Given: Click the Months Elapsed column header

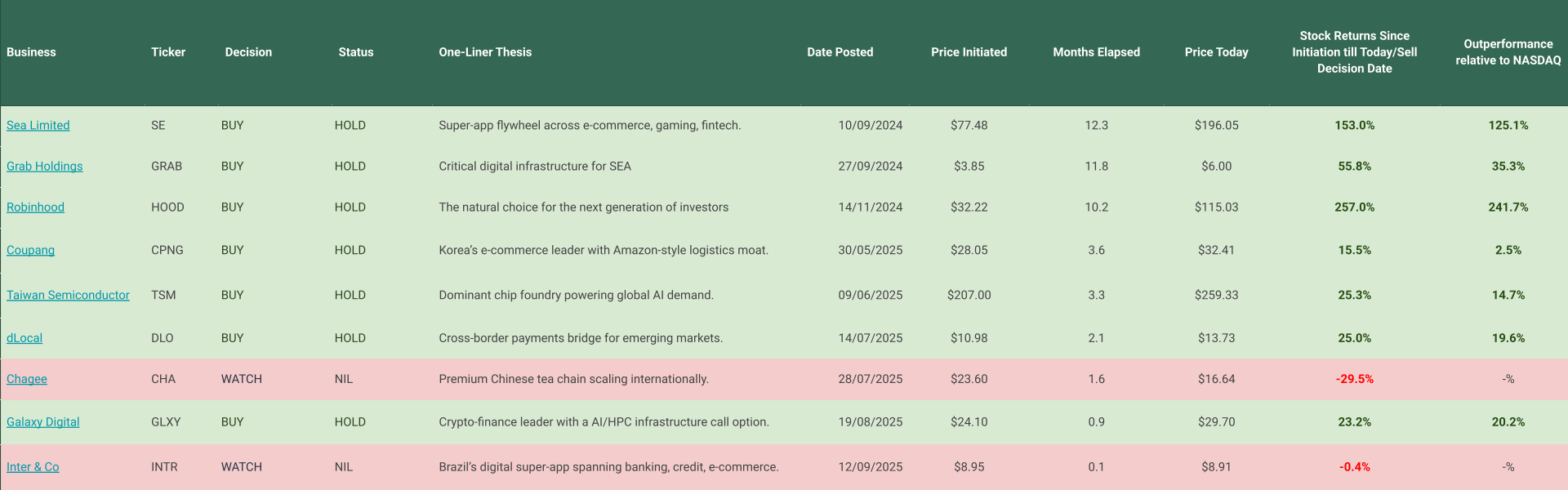Looking at the screenshot, I should (1096, 52).
